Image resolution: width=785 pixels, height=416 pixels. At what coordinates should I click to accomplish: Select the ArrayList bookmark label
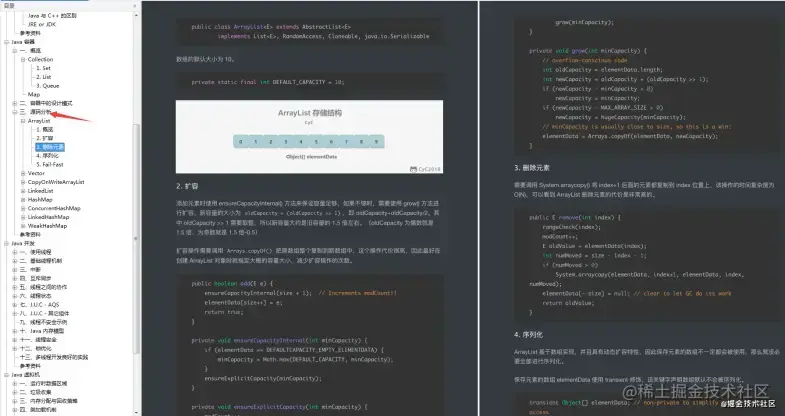click(x=39, y=121)
